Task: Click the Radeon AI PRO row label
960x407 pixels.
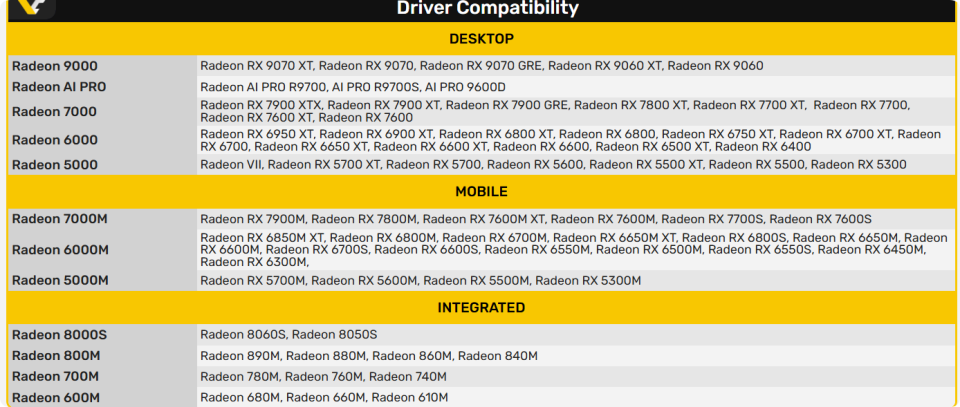Action: click(x=59, y=87)
